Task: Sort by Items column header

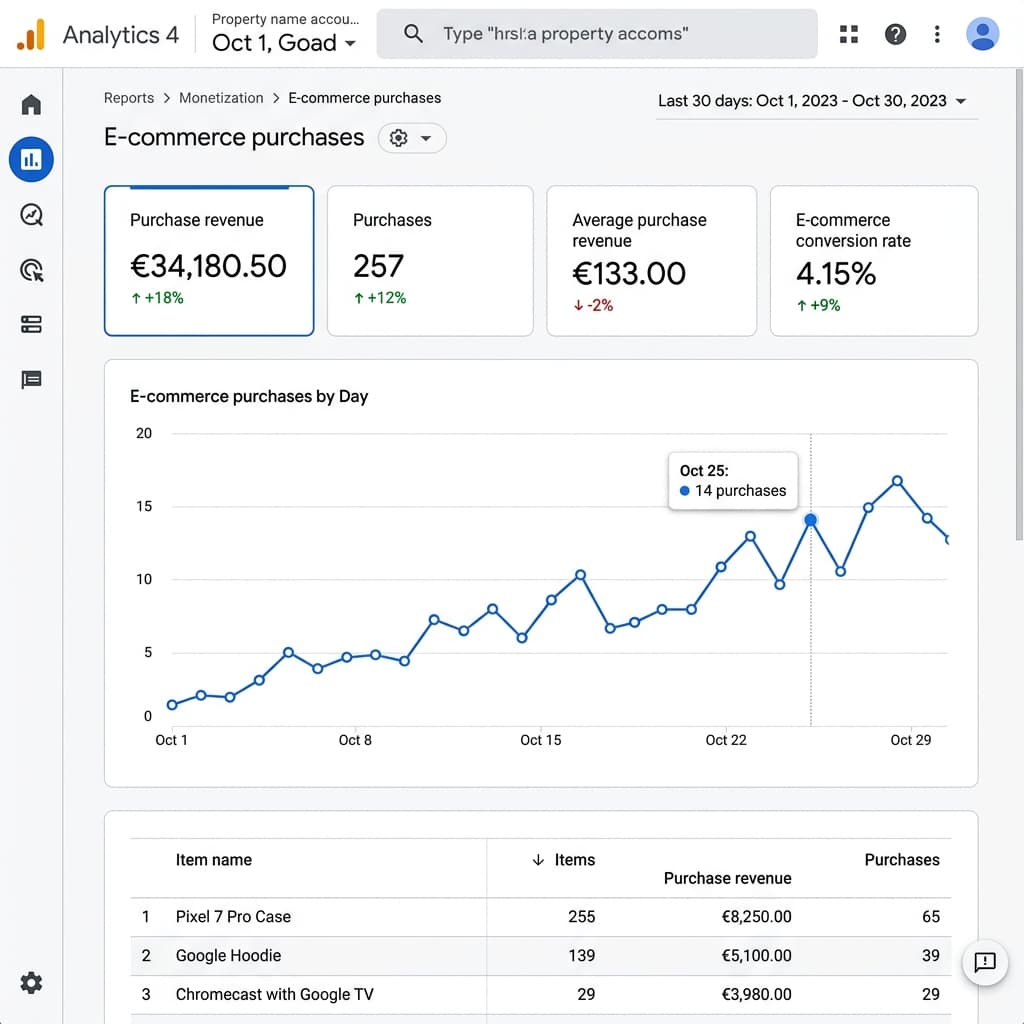Action: pyautogui.click(x=575, y=860)
